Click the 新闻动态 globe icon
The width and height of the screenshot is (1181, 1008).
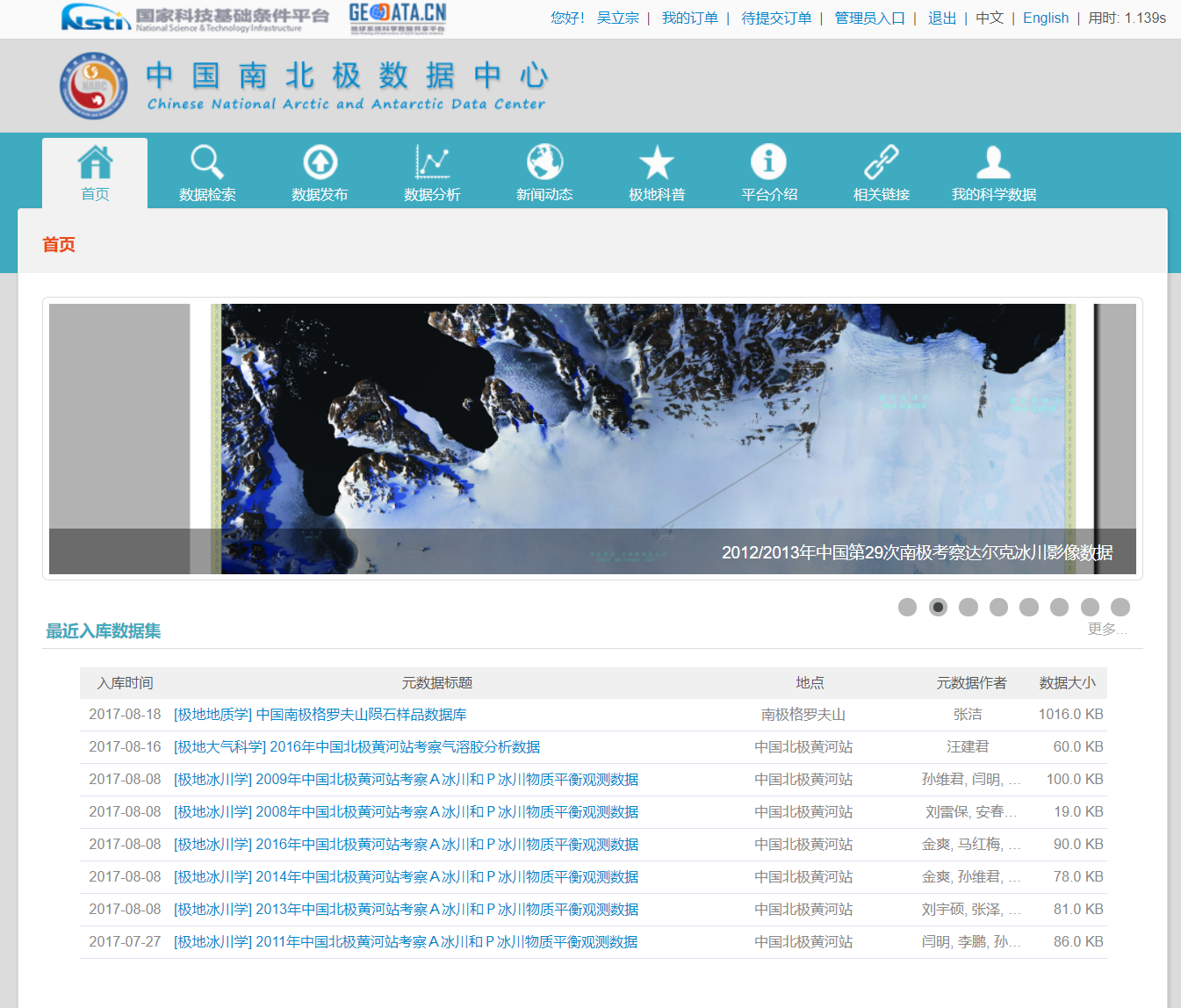(544, 162)
